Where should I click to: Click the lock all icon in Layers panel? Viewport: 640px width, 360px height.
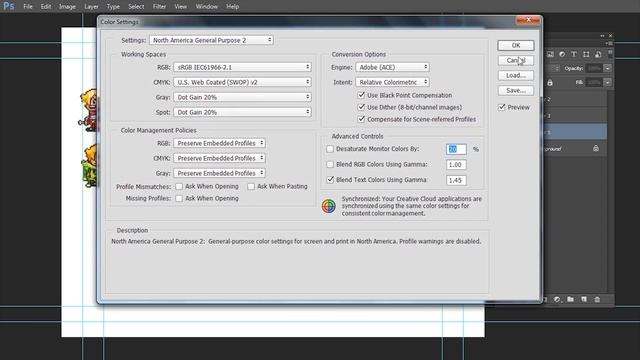tap(550, 83)
